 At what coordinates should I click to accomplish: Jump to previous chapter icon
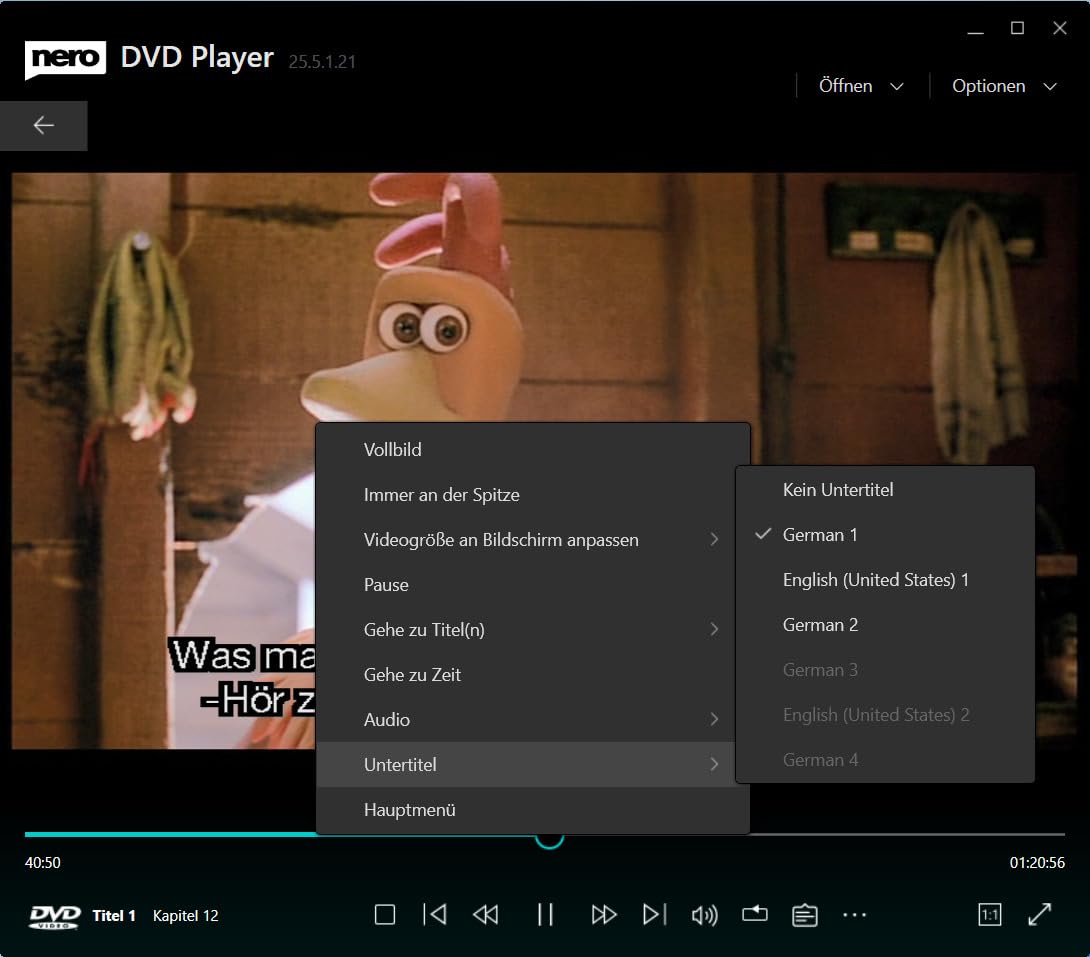(x=434, y=915)
